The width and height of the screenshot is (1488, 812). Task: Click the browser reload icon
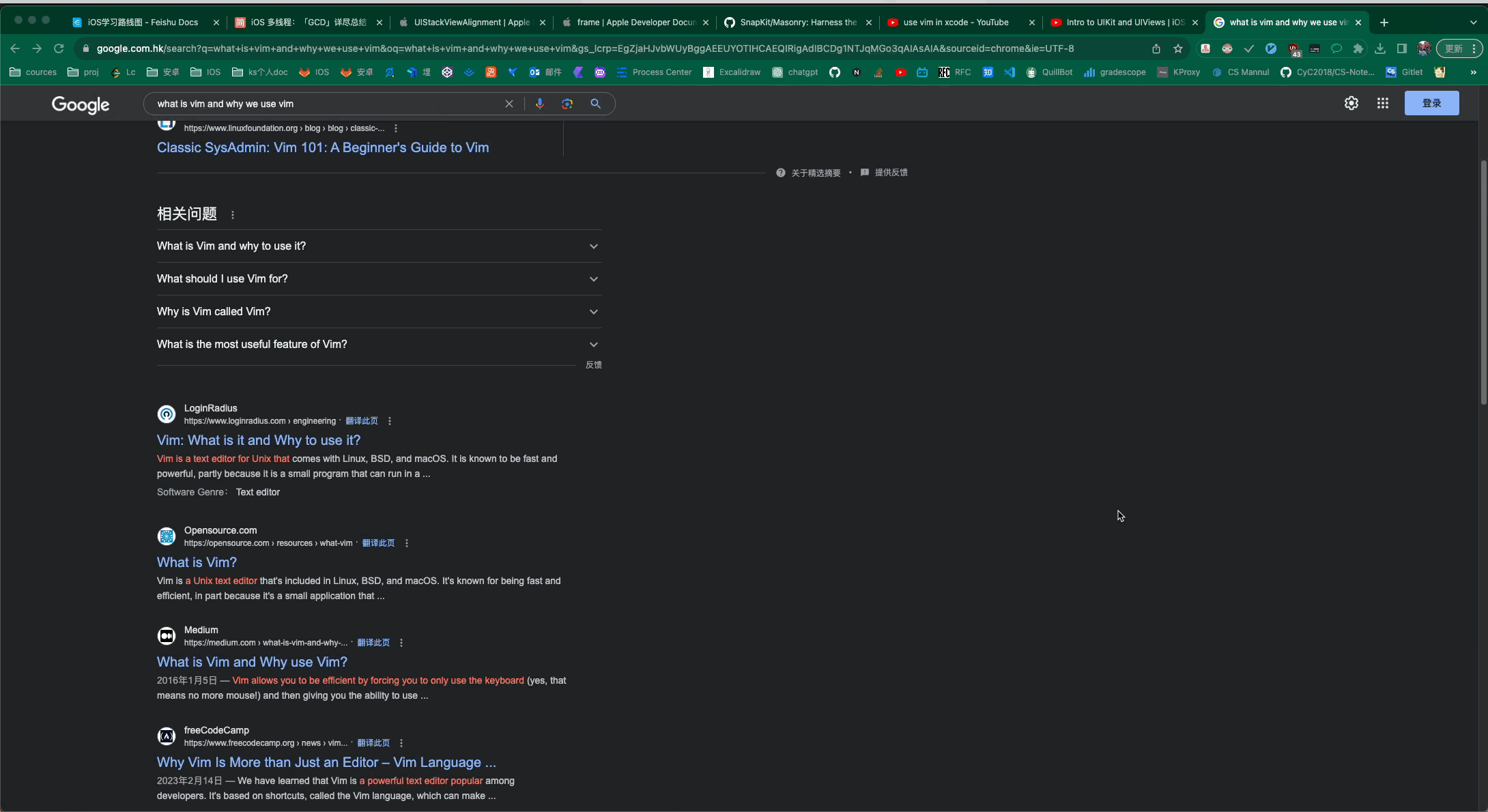coord(59,48)
